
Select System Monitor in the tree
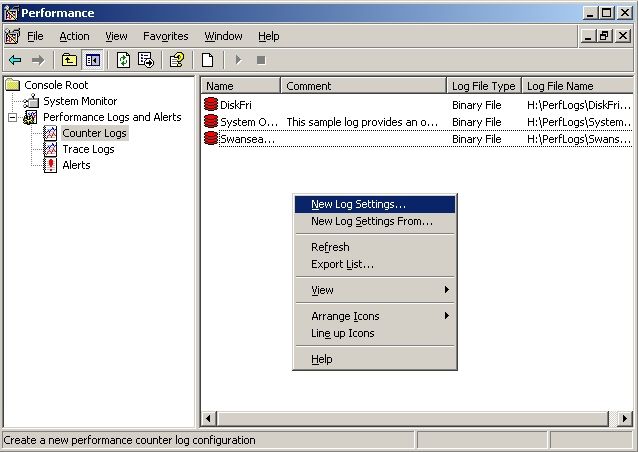click(80, 101)
